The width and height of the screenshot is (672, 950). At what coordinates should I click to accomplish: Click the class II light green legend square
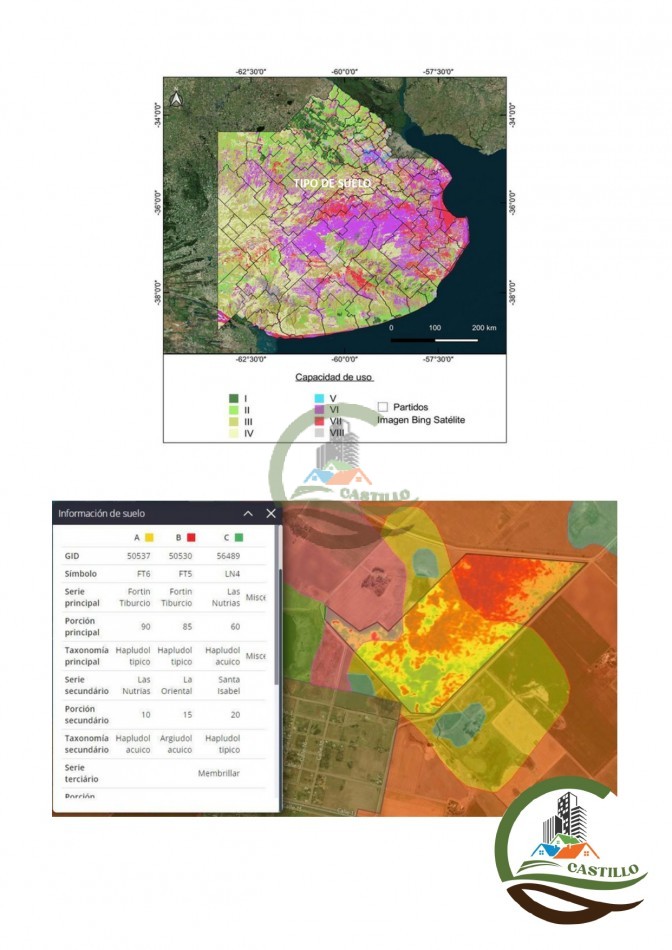233,410
